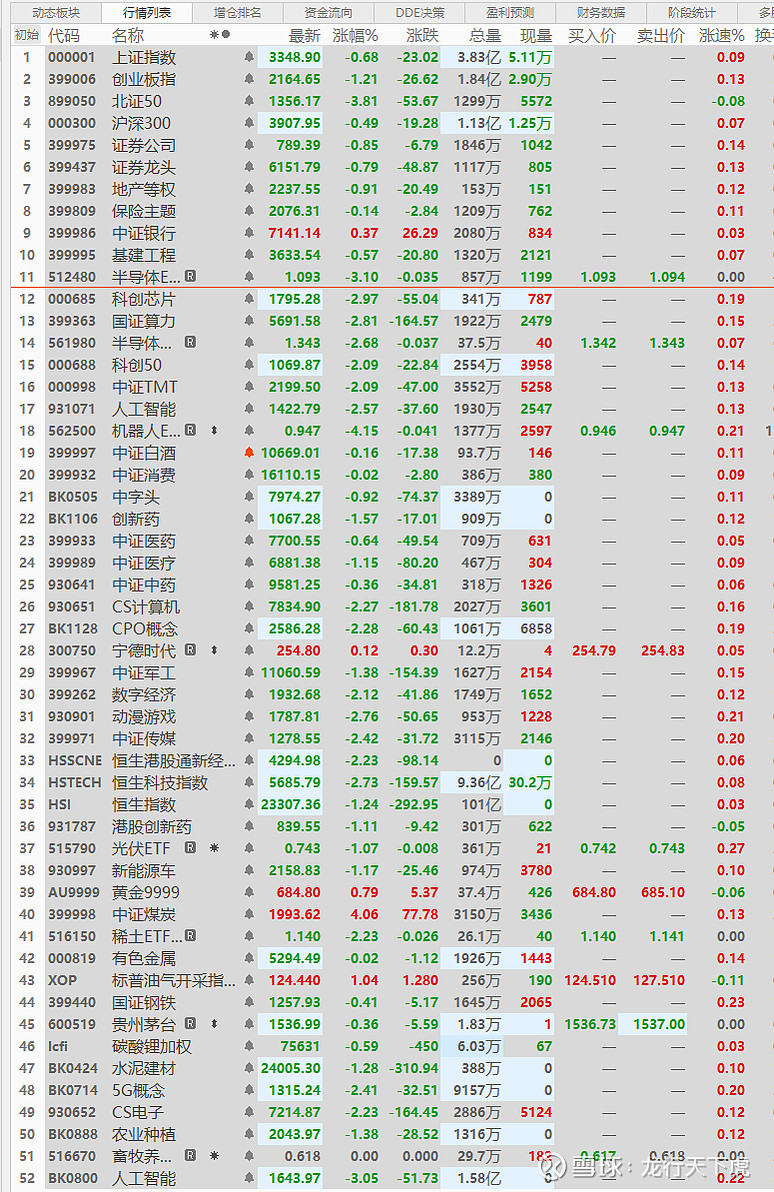Click the red alert bell for 中证白酒

point(249,452)
